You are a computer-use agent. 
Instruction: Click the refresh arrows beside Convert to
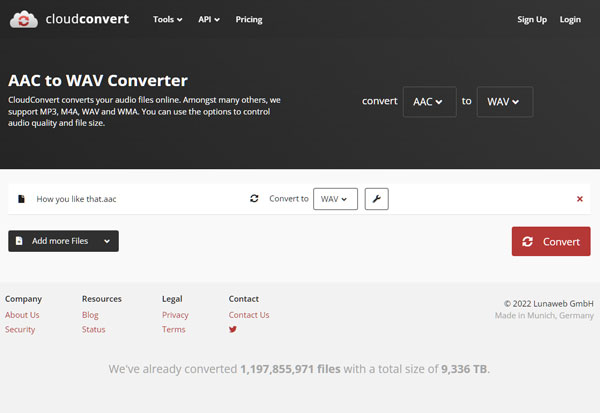pyautogui.click(x=254, y=199)
